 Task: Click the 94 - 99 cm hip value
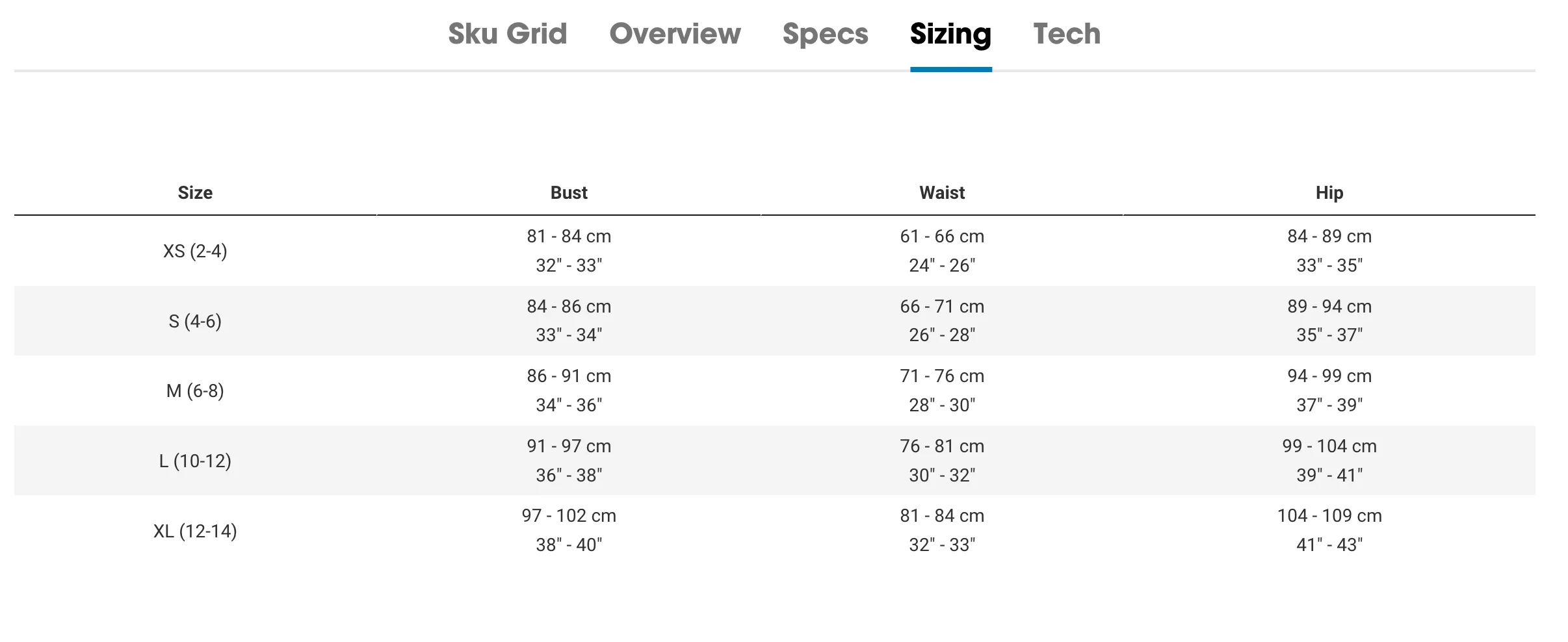1329,376
